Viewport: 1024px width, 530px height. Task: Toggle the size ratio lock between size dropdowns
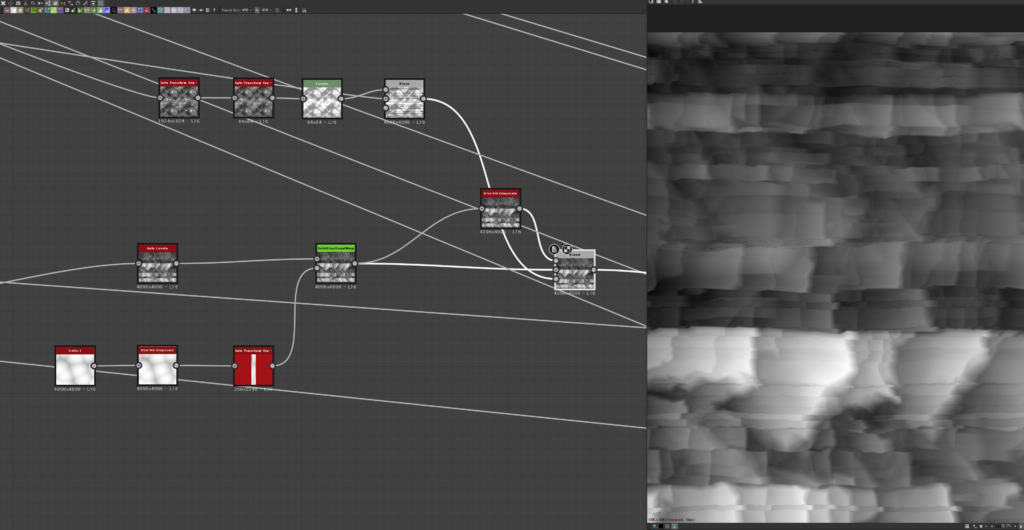[x=257, y=10]
